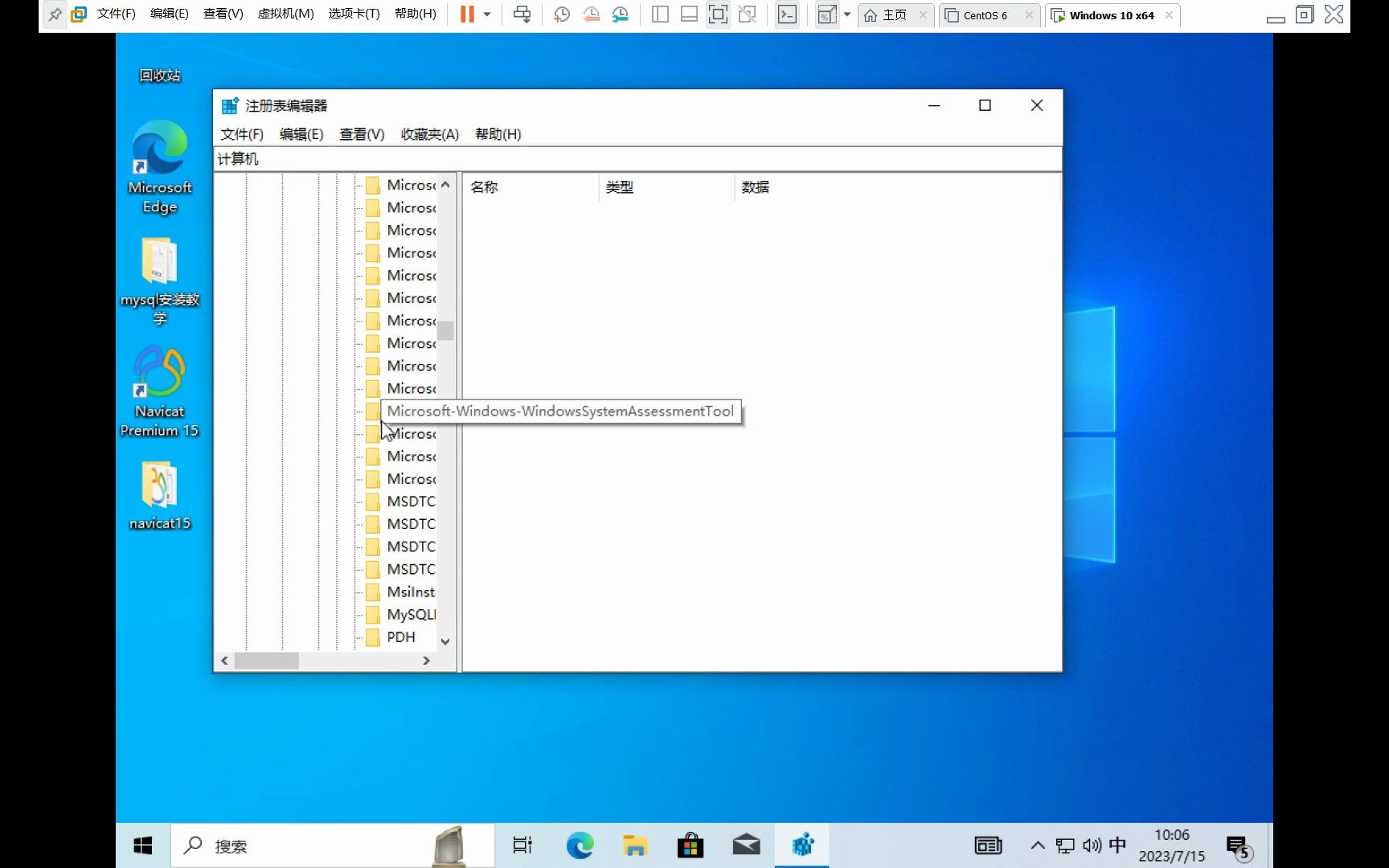Viewport: 1389px width, 868px height.
Task: Open the Registry Editor 帮助(H) menu
Action: click(498, 134)
